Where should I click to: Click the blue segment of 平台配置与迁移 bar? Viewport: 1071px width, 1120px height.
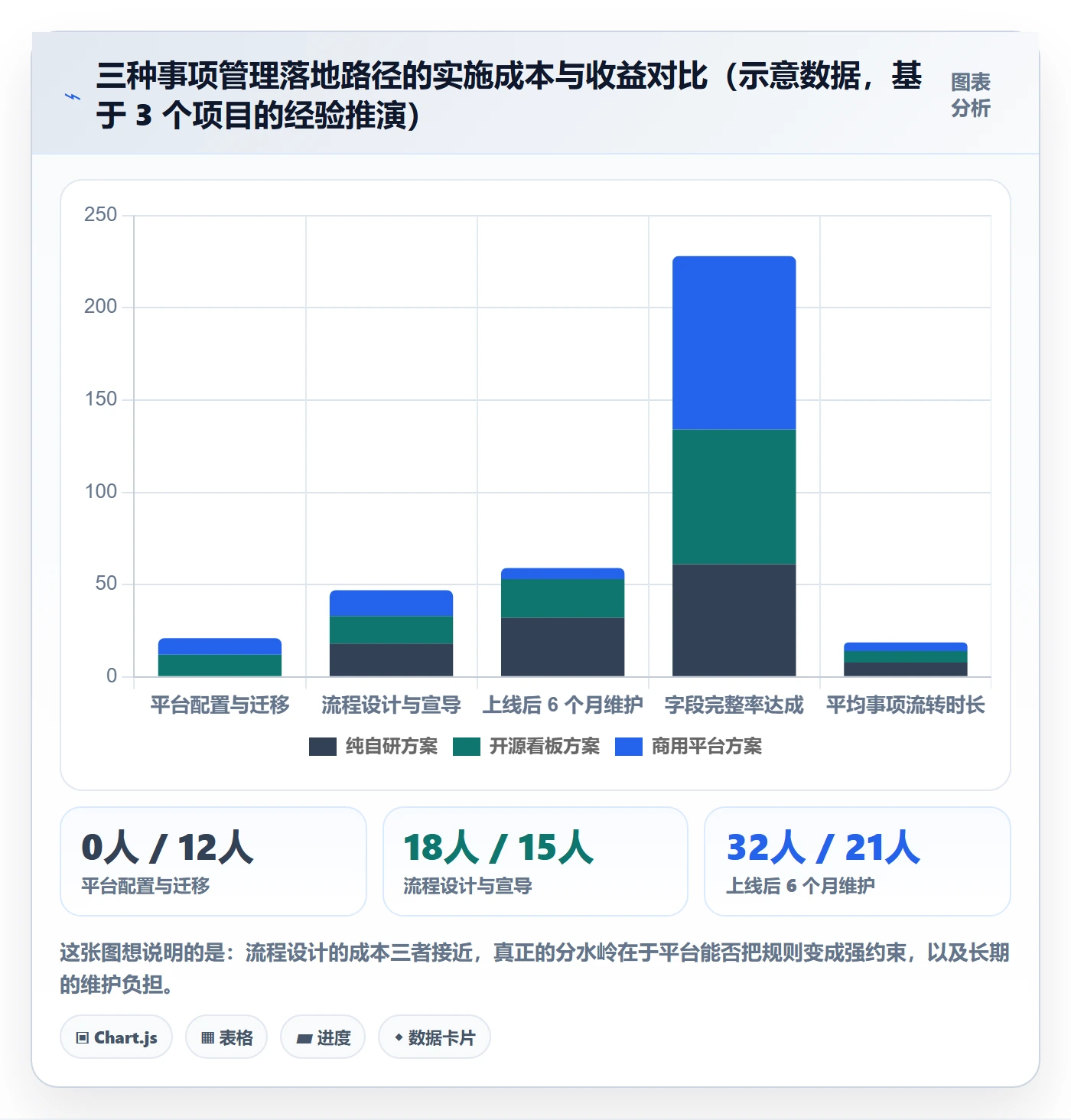[x=220, y=646]
